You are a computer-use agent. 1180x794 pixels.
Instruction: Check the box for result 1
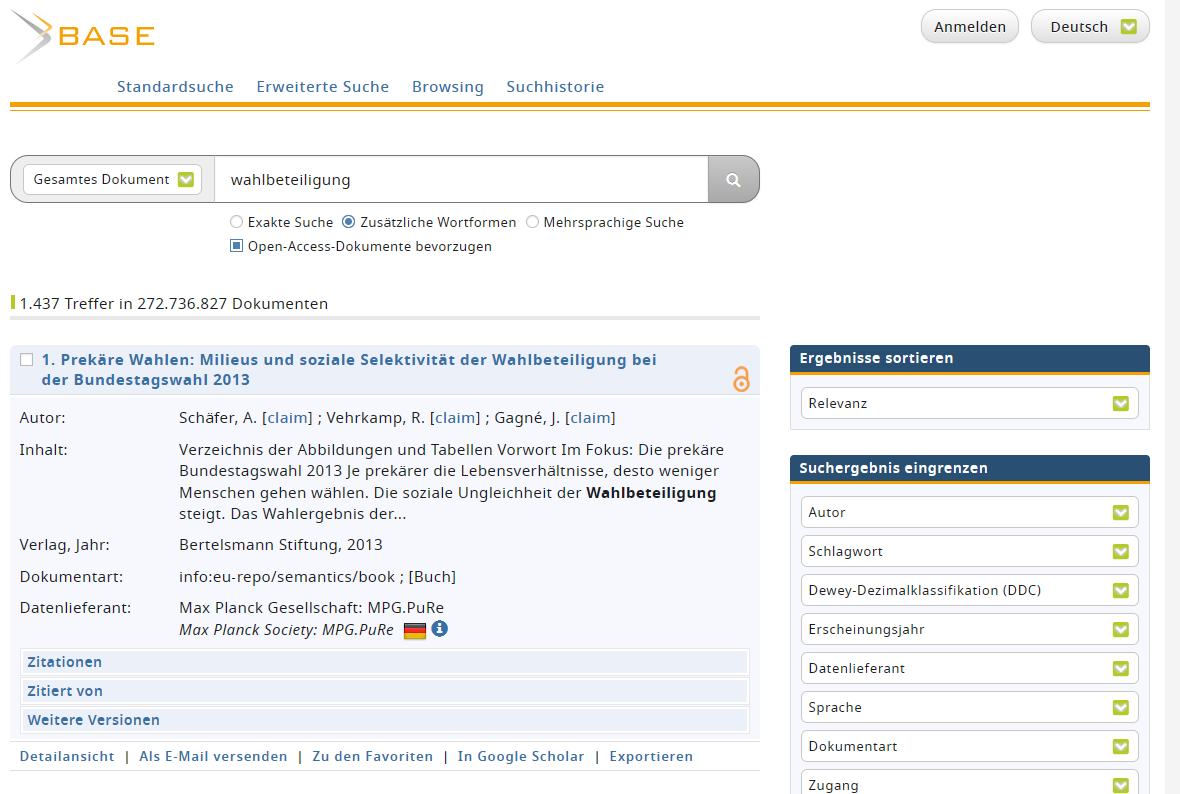click(26, 360)
